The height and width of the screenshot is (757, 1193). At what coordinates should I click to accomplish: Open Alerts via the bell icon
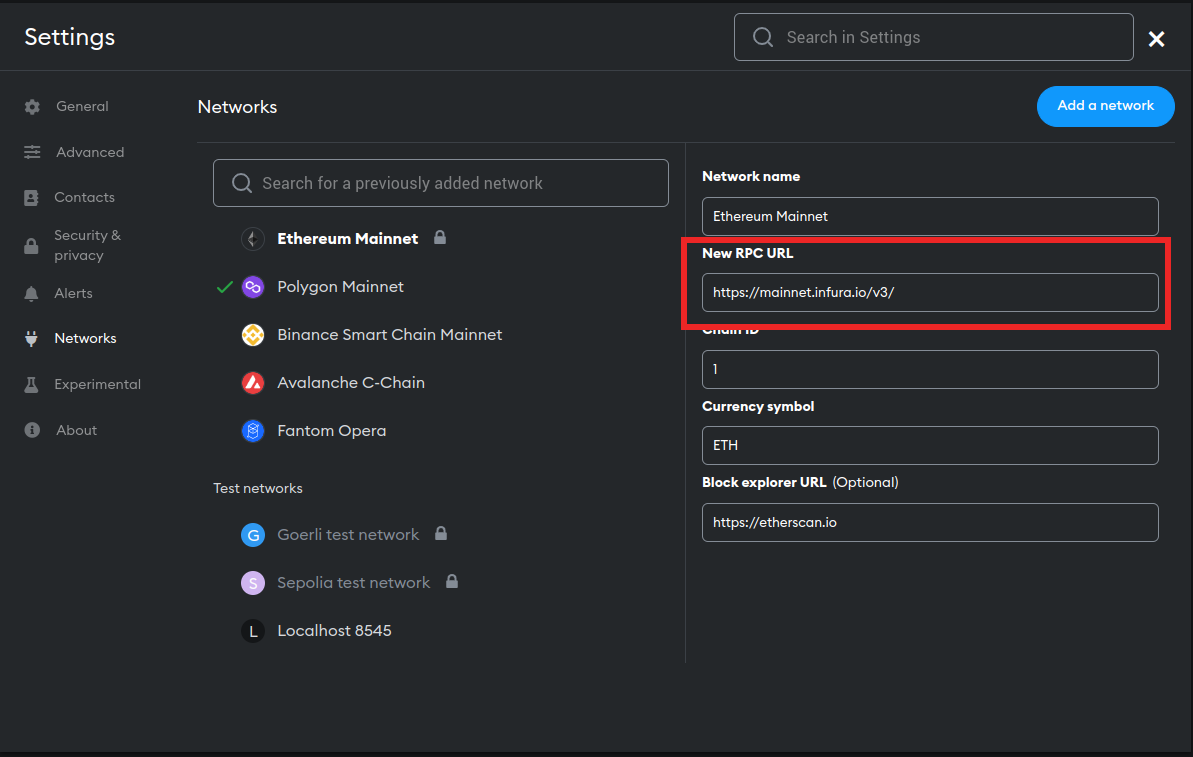tap(30, 293)
